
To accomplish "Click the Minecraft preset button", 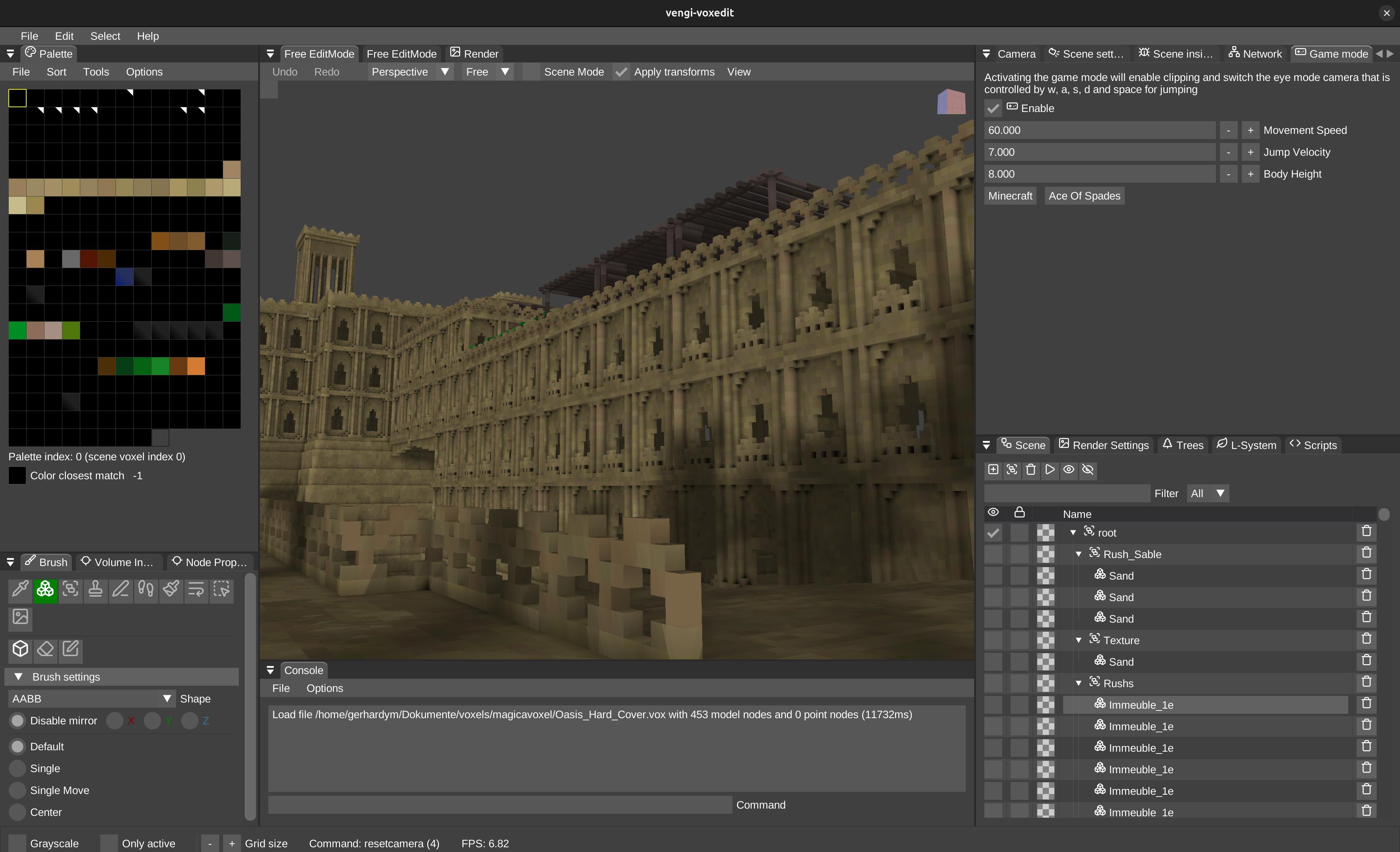I will point(1010,196).
